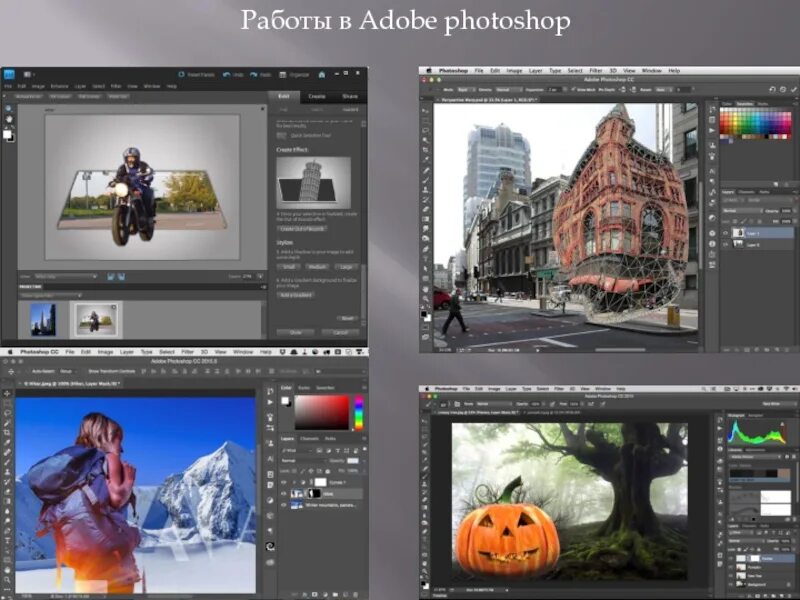Open blend mode Normal dropdown in mountains window
Image resolution: width=800 pixels, height=600 pixels.
pos(303,461)
